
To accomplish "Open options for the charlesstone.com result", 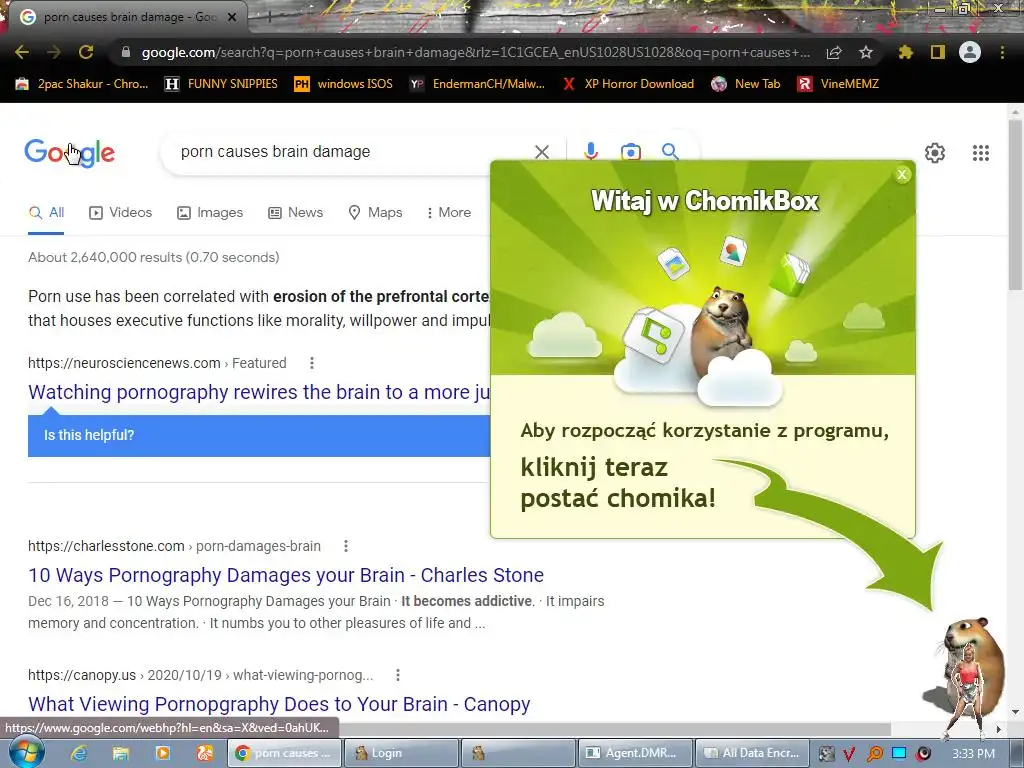I will (x=345, y=546).
